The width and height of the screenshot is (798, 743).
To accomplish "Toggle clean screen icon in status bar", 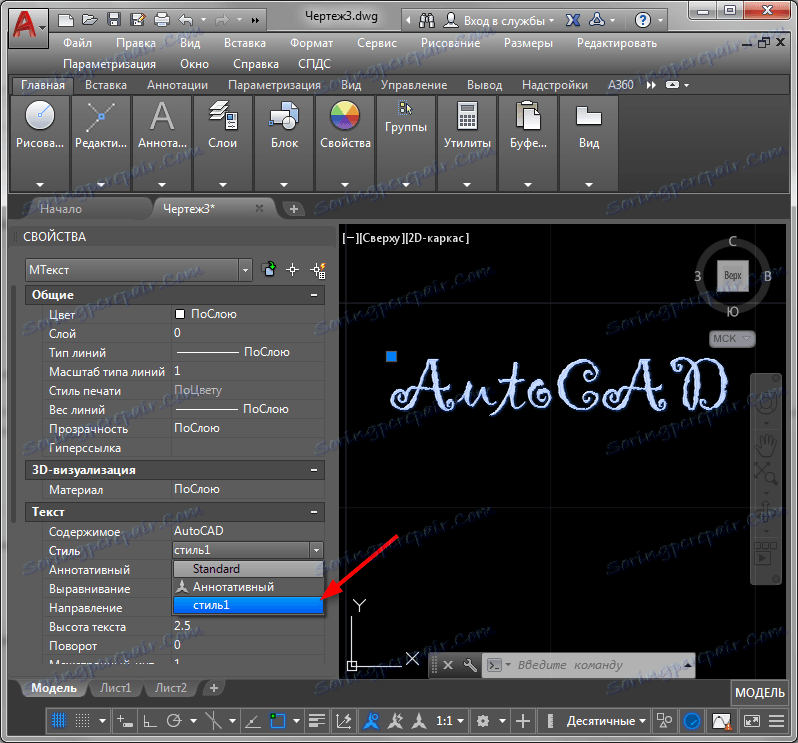I will pos(752,721).
